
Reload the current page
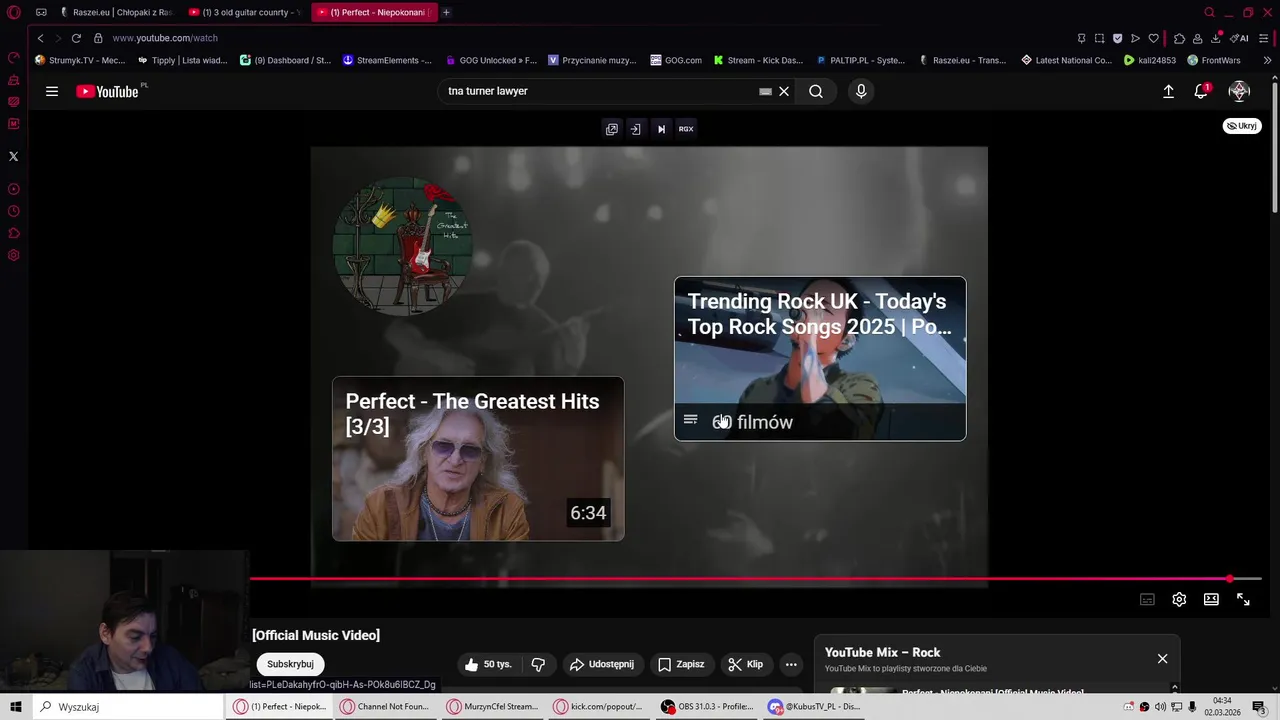click(x=76, y=38)
